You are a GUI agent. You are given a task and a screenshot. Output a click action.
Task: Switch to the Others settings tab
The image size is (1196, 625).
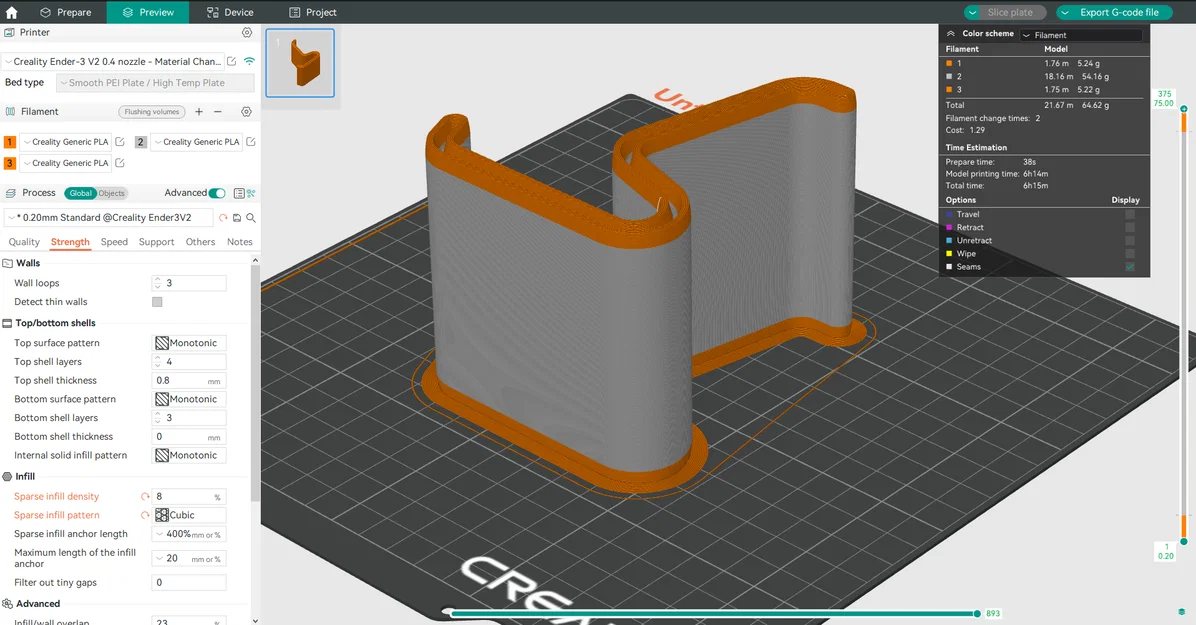click(201, 242)
